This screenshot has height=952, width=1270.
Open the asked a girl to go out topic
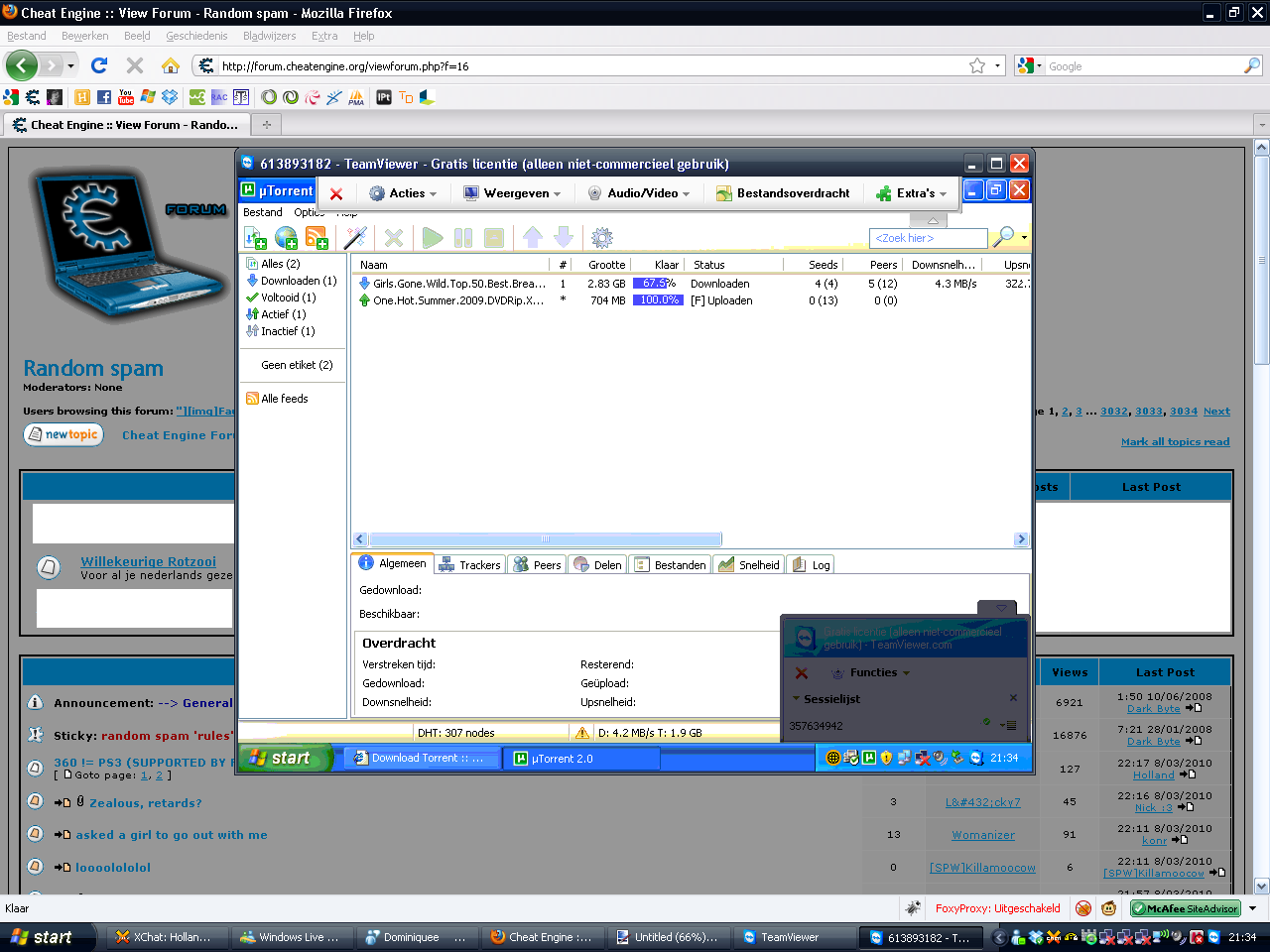pyautogui.click(x=172, y=835)
